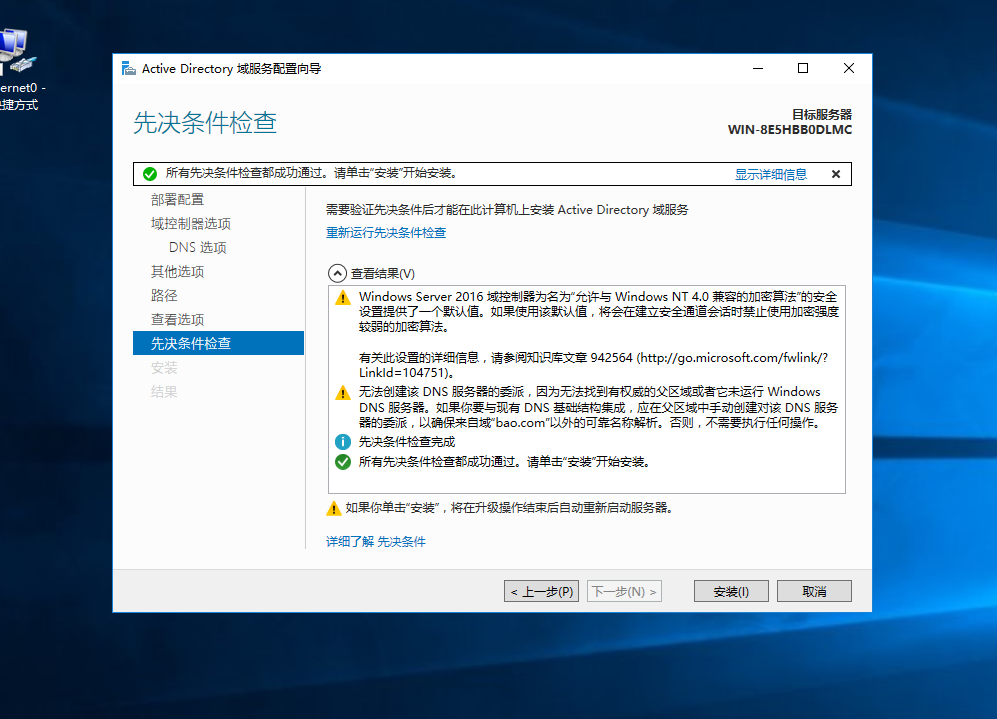Click the green success checkmark in the notification banner
The image size is (997, 719).
150,174
